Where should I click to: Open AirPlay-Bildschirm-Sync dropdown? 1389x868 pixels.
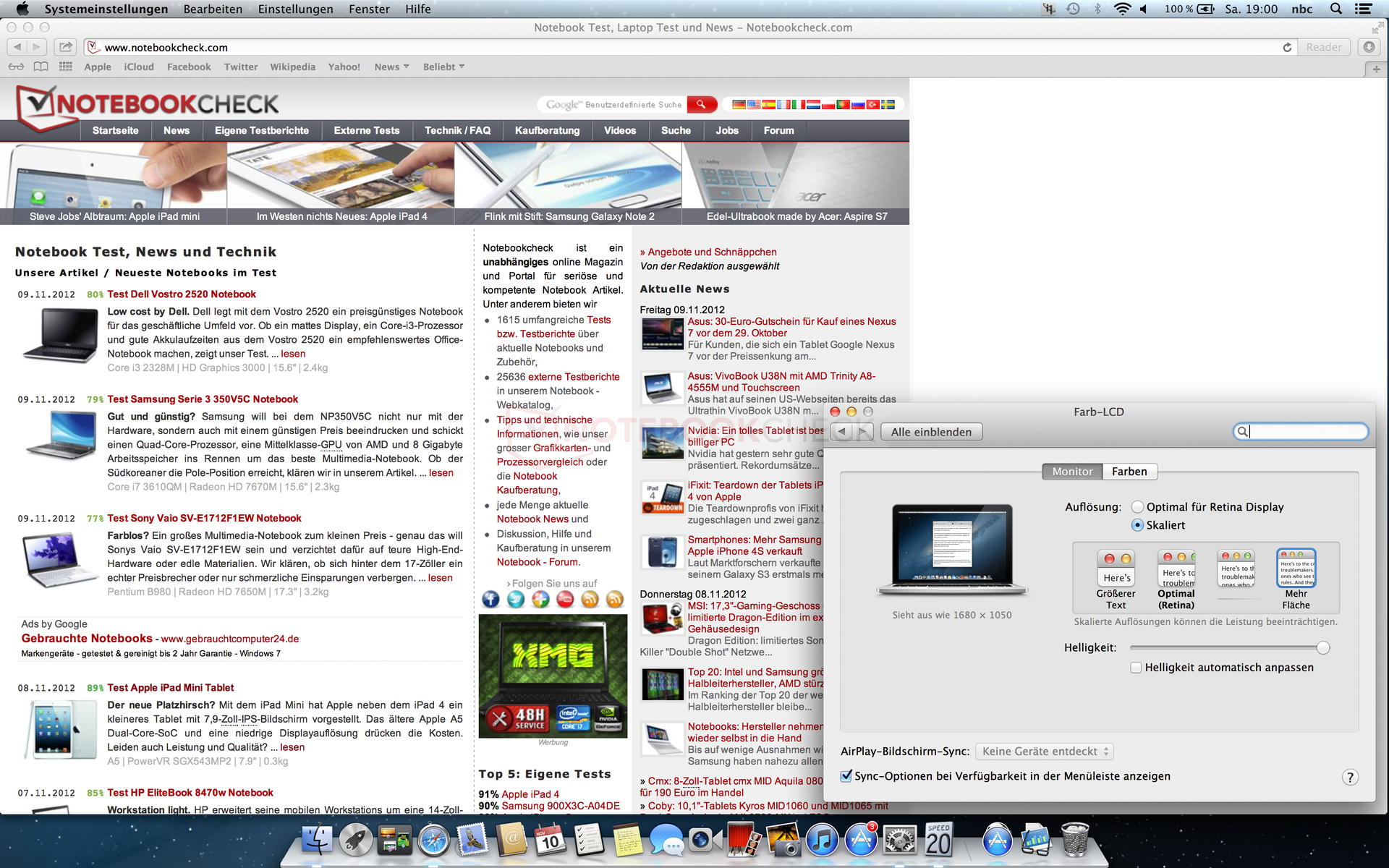1045,752
